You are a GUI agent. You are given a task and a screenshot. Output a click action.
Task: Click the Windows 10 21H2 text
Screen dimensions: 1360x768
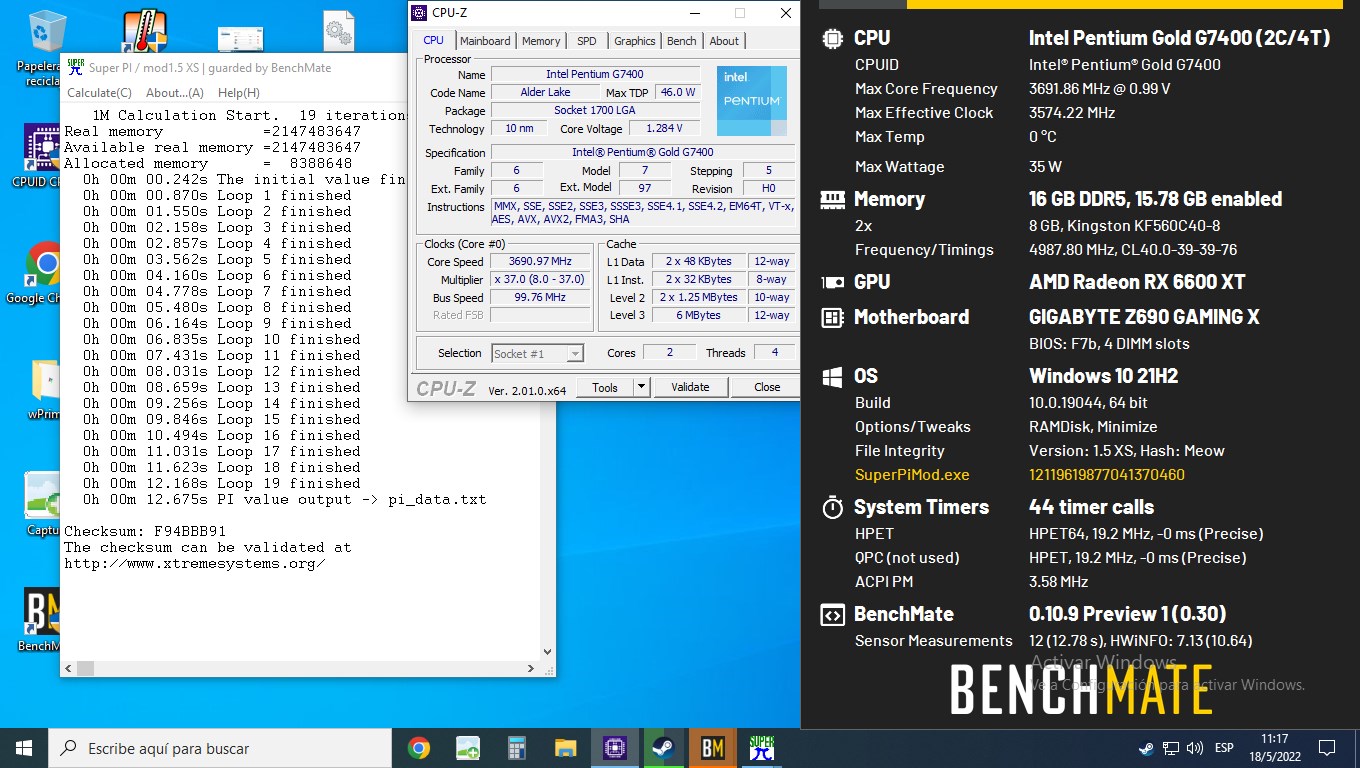click(1104, 377)
